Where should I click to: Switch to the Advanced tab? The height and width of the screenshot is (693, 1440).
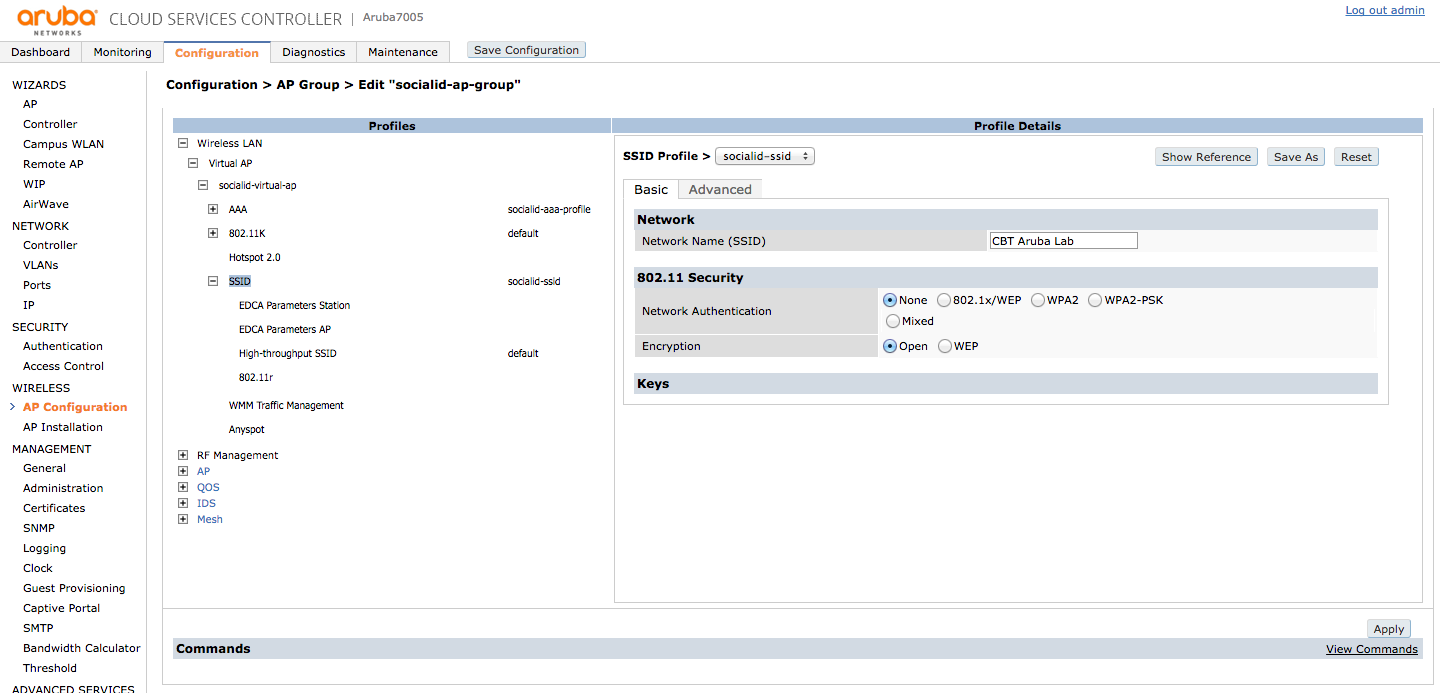click(x=719, y=189)
